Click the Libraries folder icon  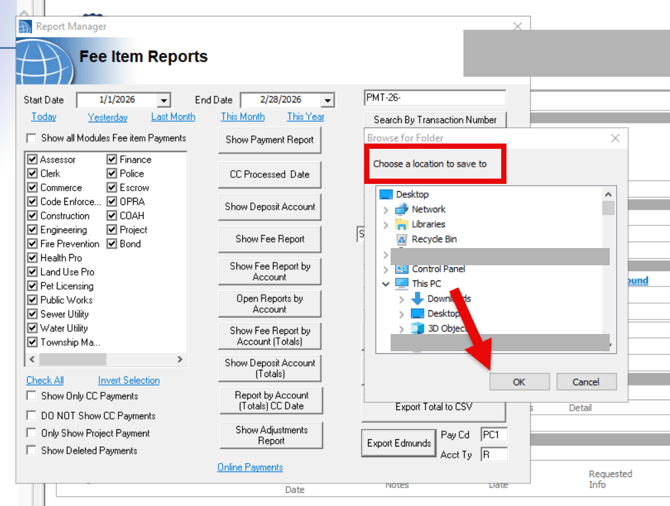(402, 224)
